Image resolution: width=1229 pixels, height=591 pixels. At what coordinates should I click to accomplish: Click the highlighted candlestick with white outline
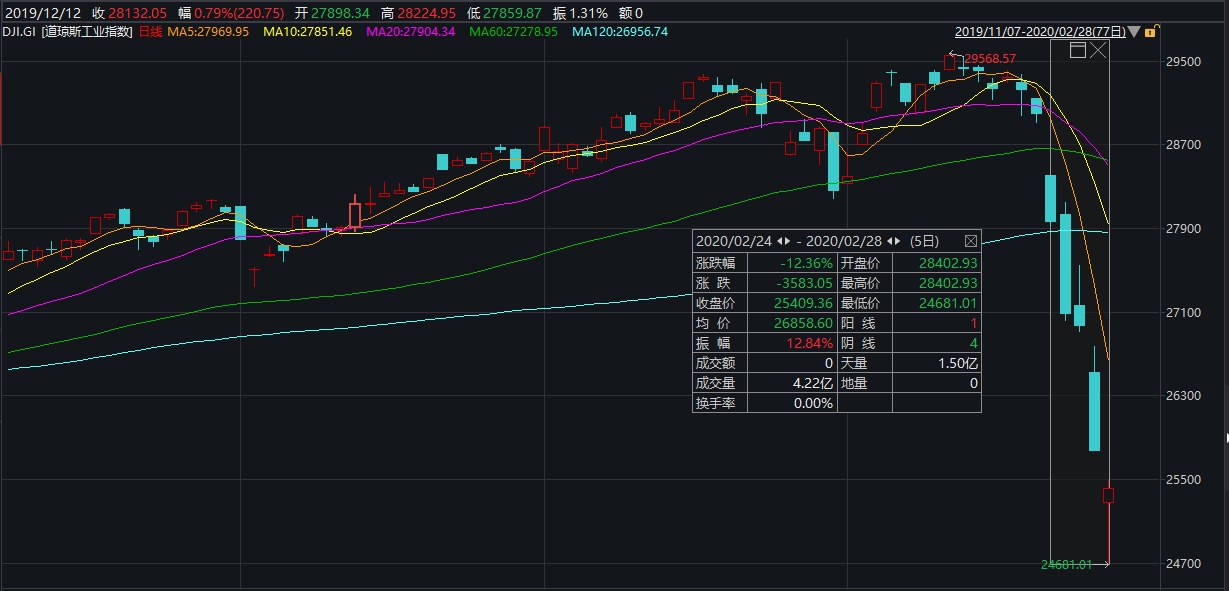(354, 213)
